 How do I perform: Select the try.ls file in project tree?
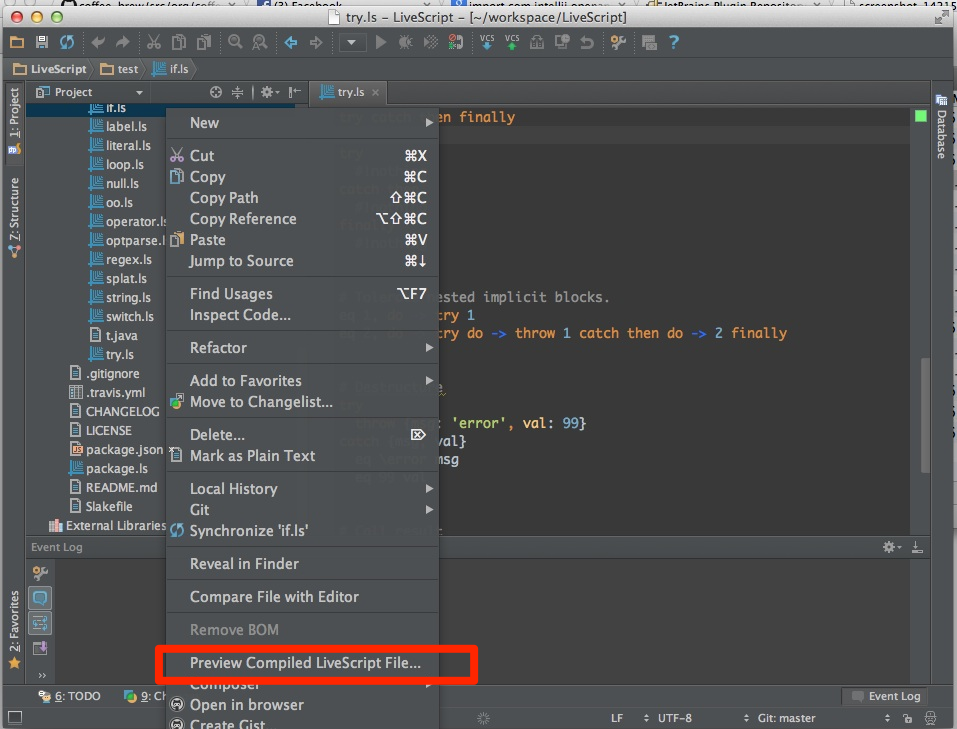(x=119, y=355)
